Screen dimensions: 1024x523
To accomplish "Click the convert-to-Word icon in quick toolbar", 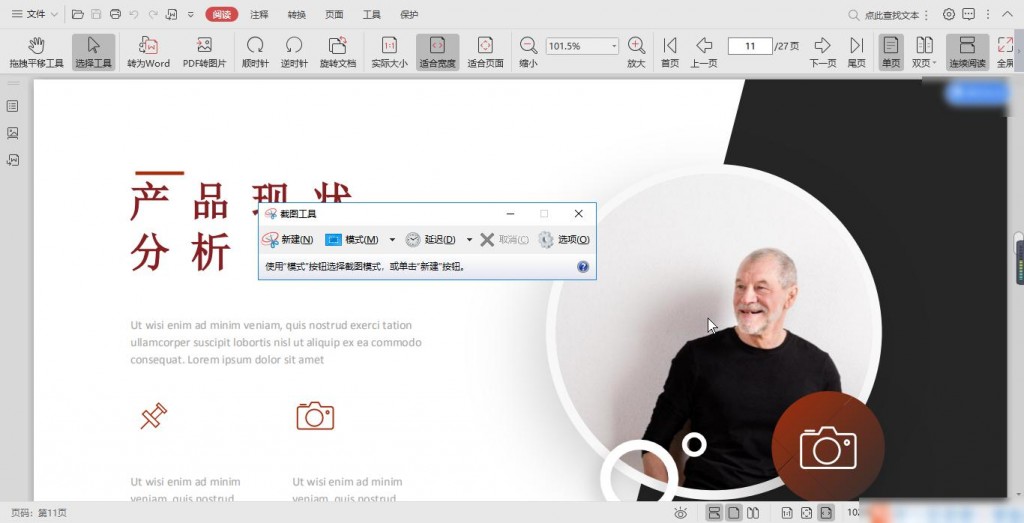I will tap(172, 14).
